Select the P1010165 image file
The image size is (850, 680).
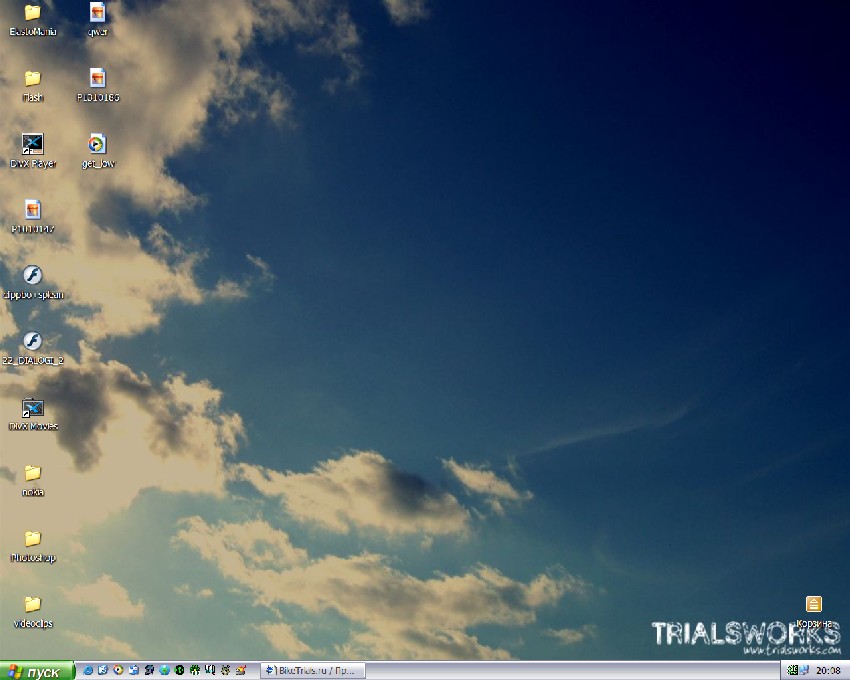pyautogui.click(x=97, y=78)
